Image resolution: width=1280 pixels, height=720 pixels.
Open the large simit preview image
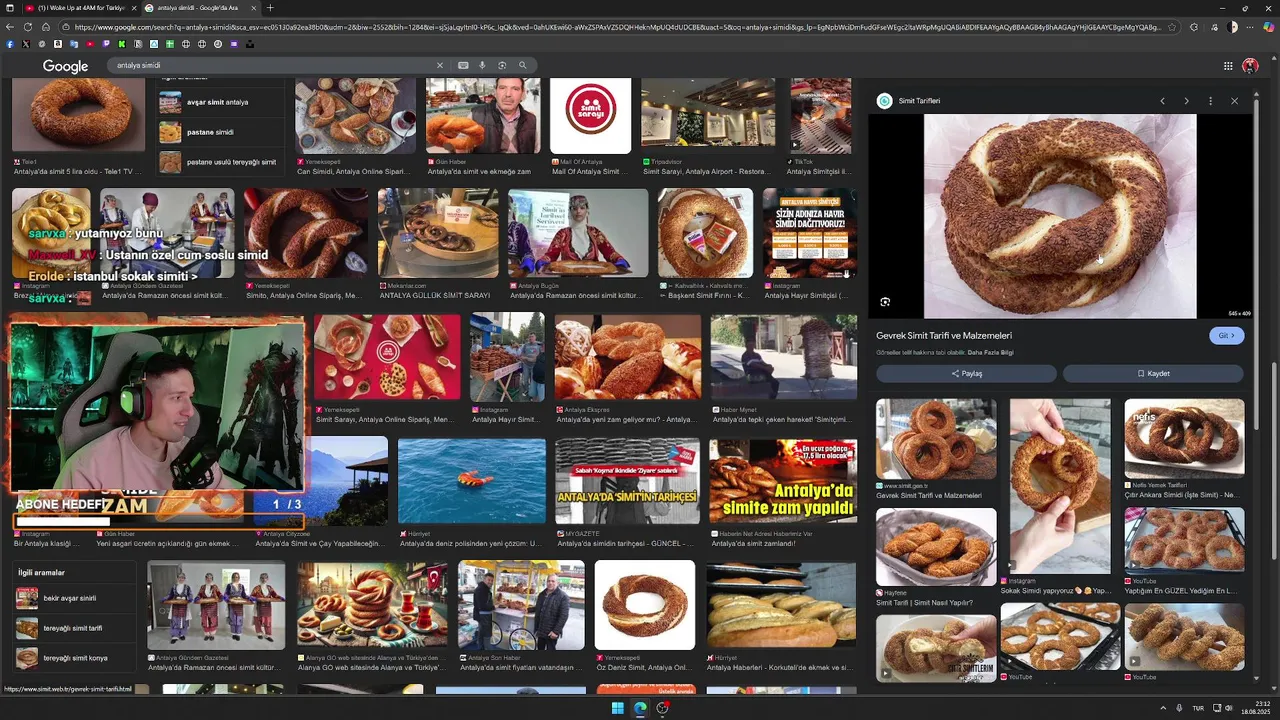[1060, 216]
